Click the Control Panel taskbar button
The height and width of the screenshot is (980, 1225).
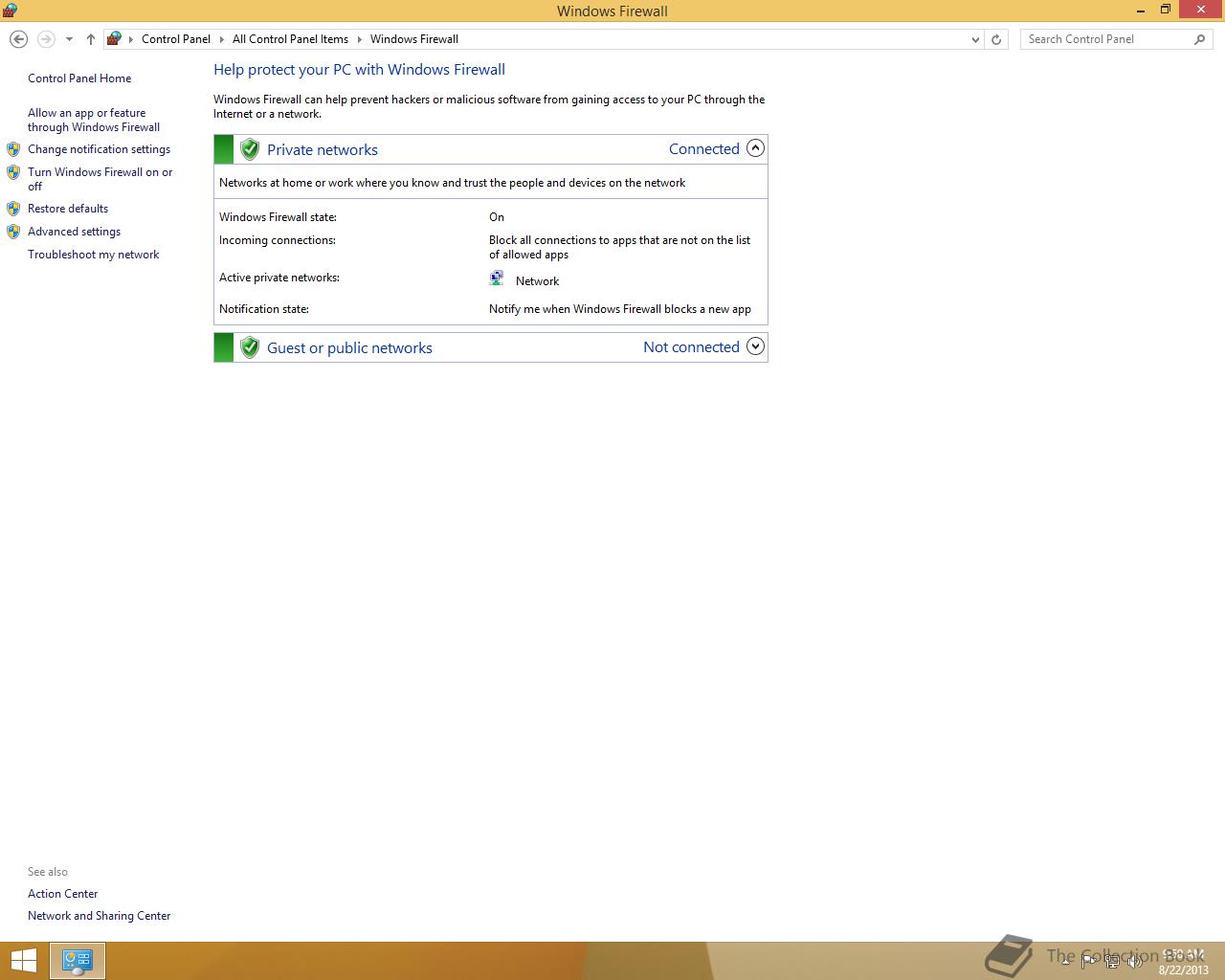click(78, 961)
